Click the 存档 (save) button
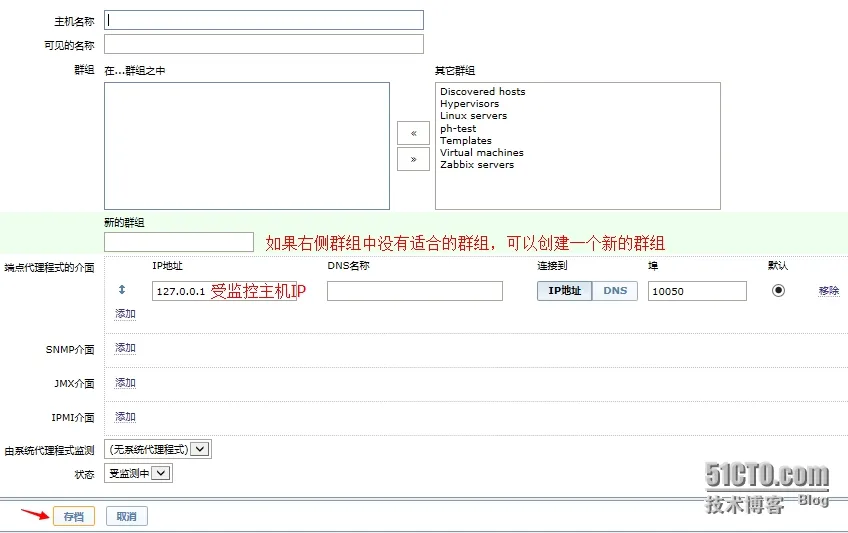Image resolution: width=848 pixels, height=533 pixels. 74,516
